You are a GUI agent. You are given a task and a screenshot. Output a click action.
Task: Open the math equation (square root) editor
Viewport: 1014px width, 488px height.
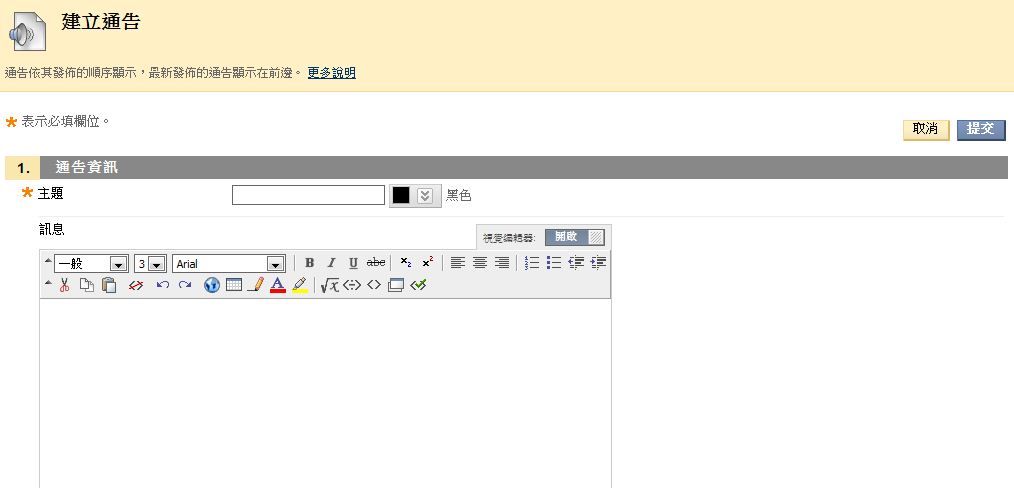[329, 285]
